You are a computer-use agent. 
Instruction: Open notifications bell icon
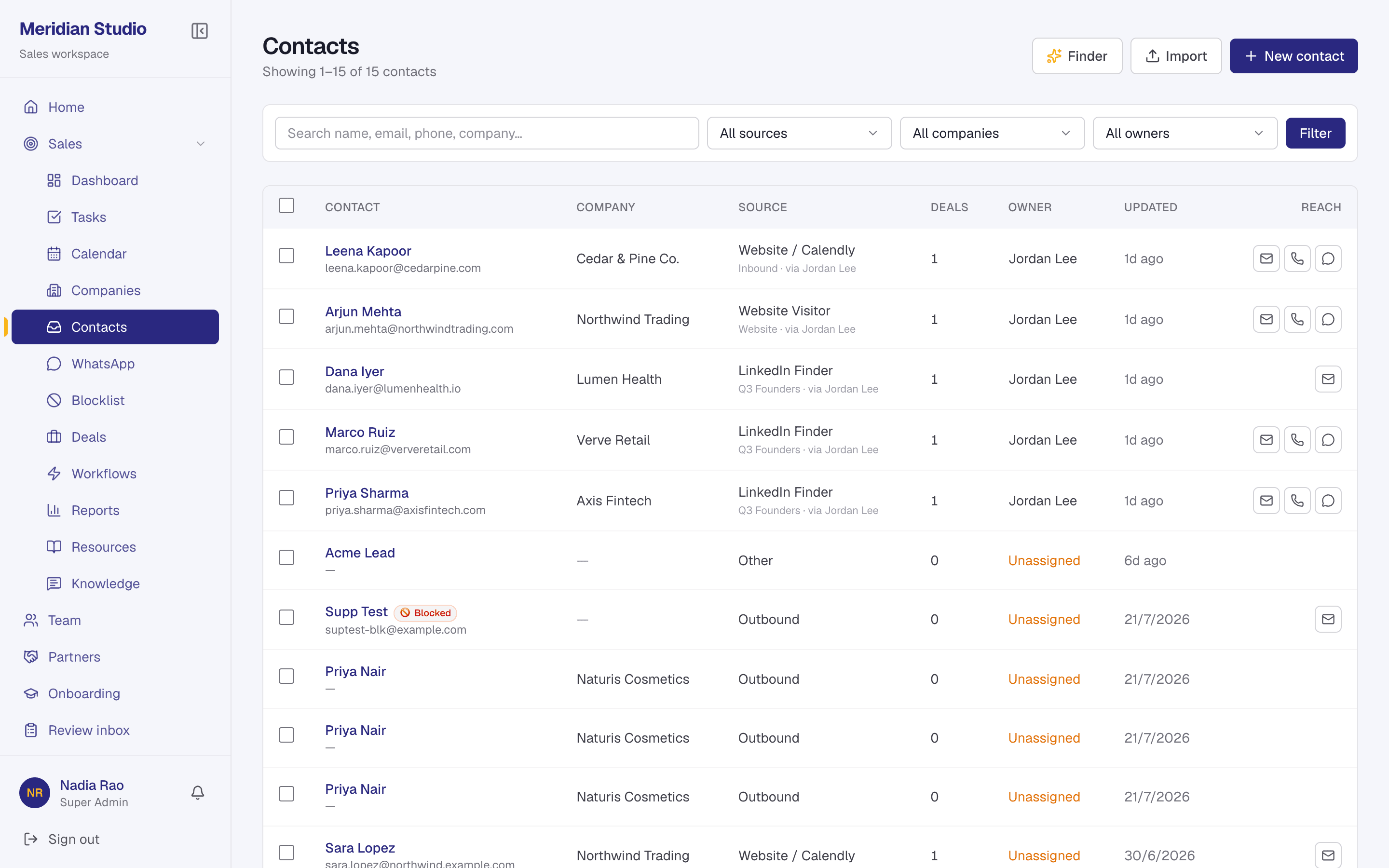pos(197,793)
